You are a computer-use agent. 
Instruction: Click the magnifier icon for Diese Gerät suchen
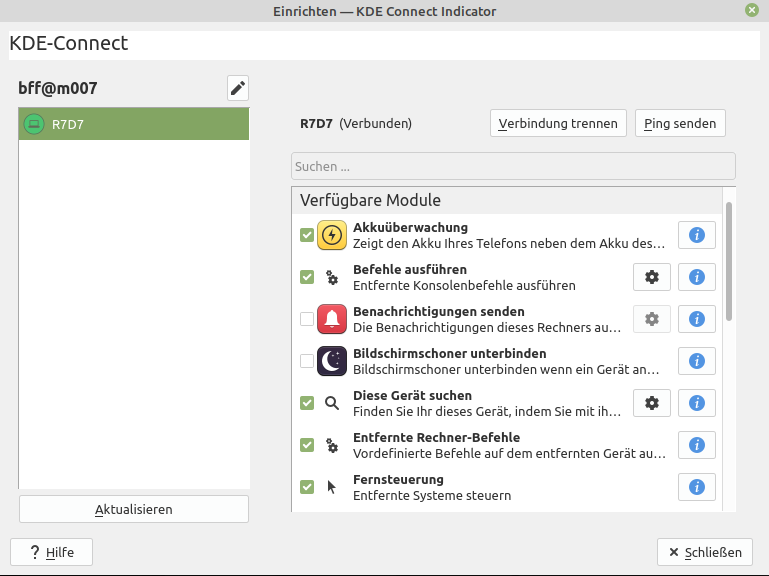click(332, 403)
